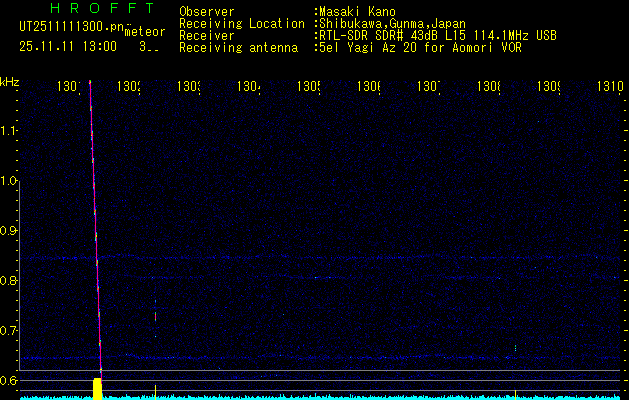Click the 0.9 kHz frequency axis tick
This screenshot has height=400, width=629.
pyautogui.click(x=9, y=231)
